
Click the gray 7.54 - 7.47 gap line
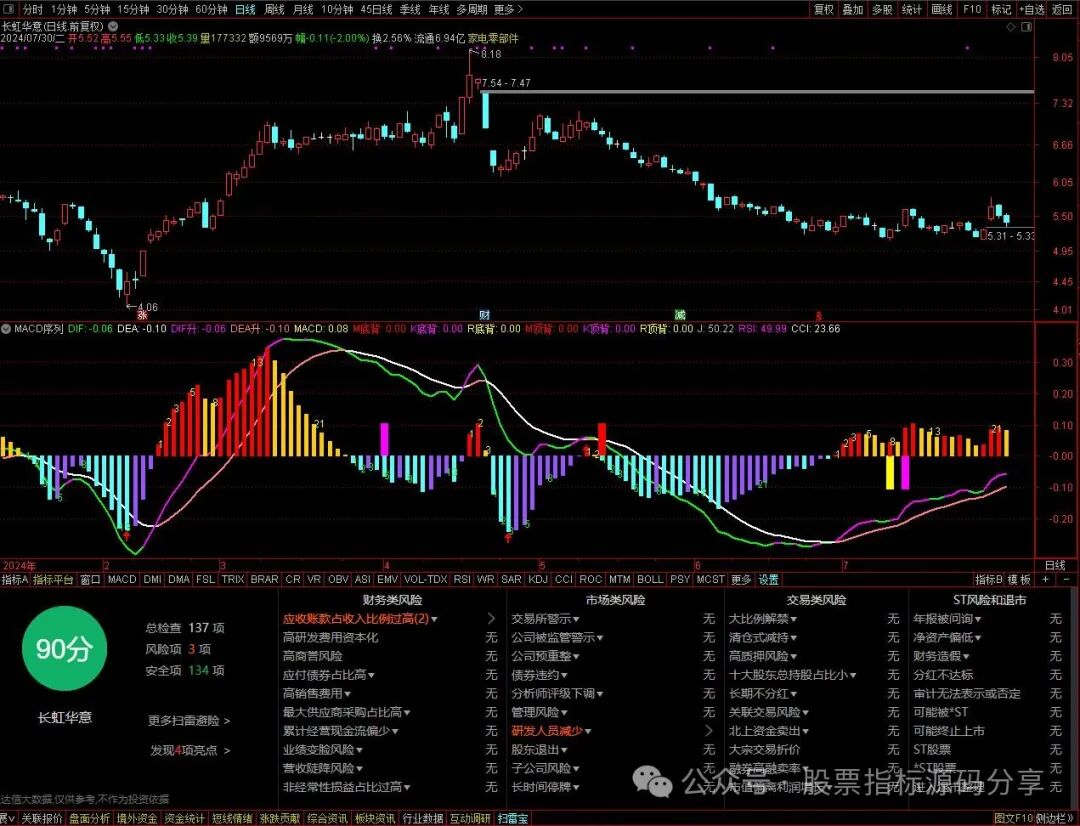[757, 92]
